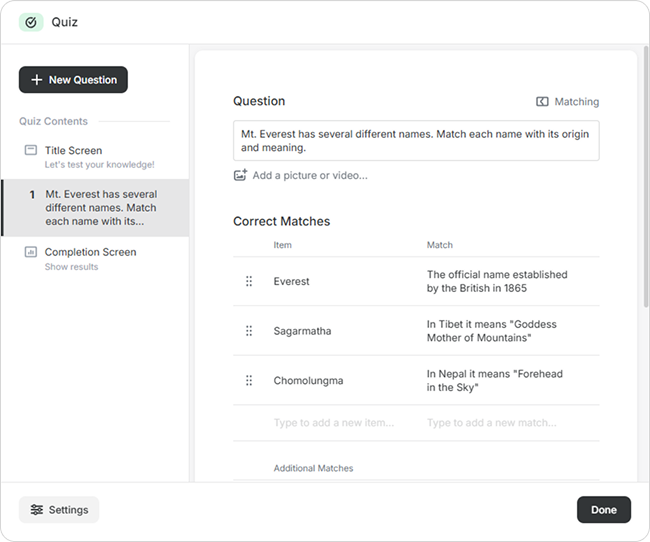Click the Add a picture or video link
Image resolution: width=650 pixels, height=542 pixels.
[310, 175]
